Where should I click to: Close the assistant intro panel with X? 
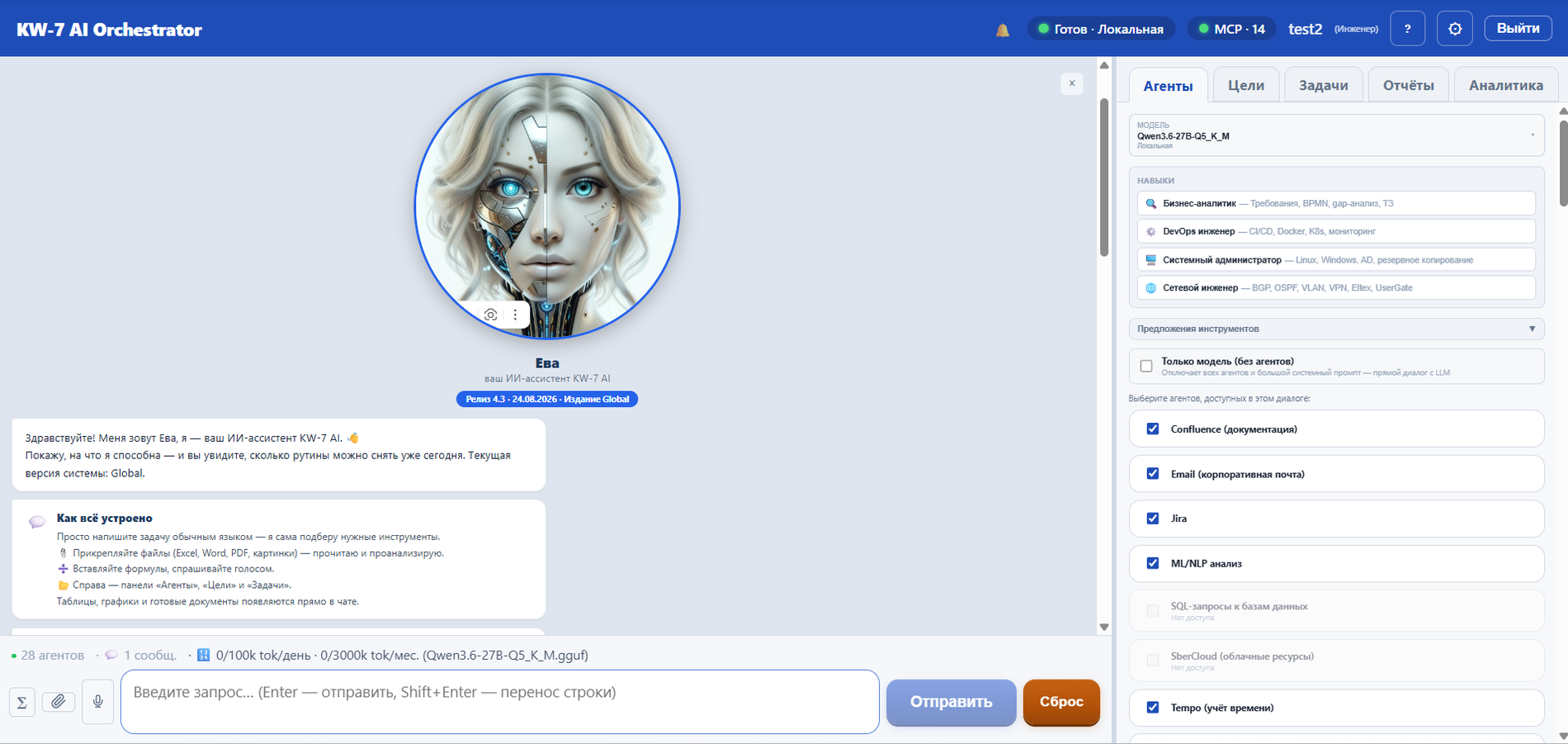pyautogui.click(x=1071, y=83)
